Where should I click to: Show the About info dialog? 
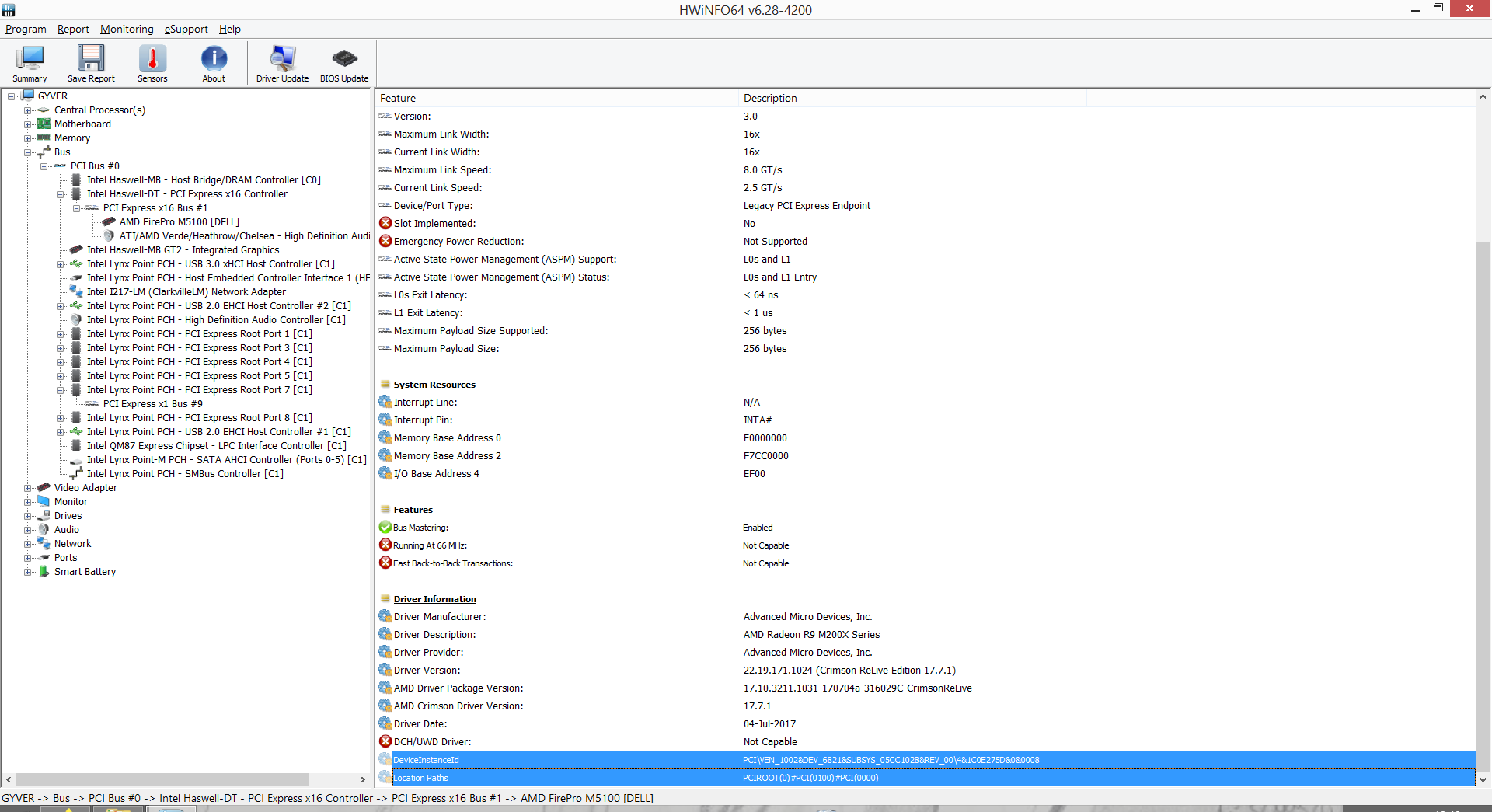[214, 64]
